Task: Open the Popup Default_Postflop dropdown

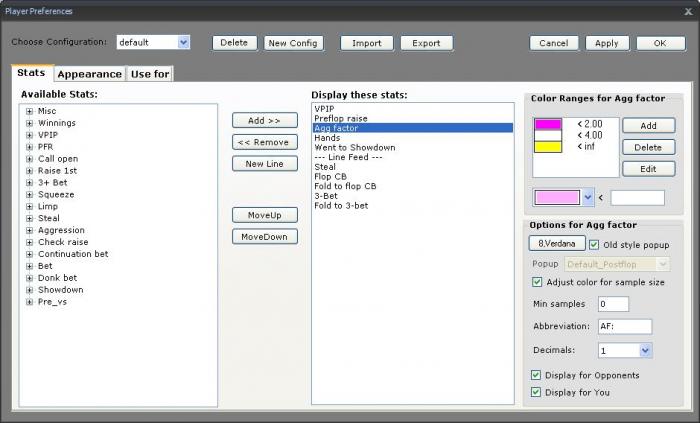Action: (617, 264)
